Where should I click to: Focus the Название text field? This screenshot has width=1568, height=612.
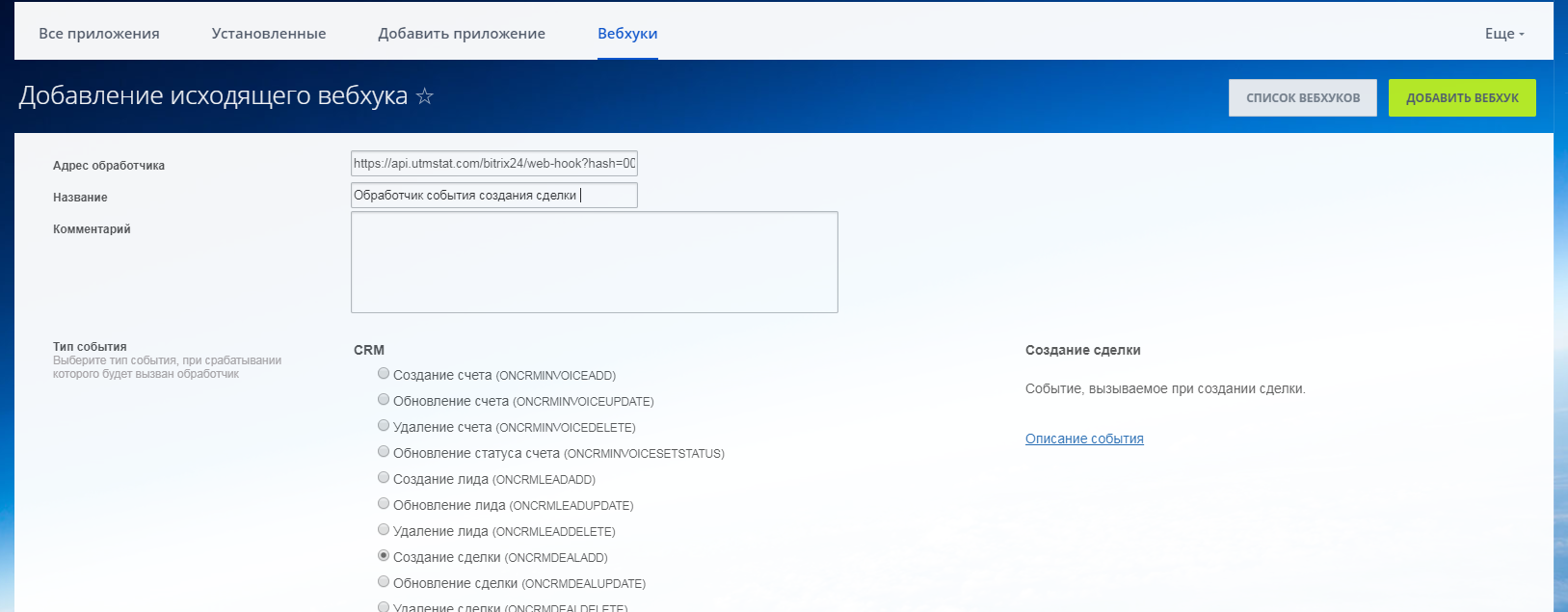click(x=493, y=196)
